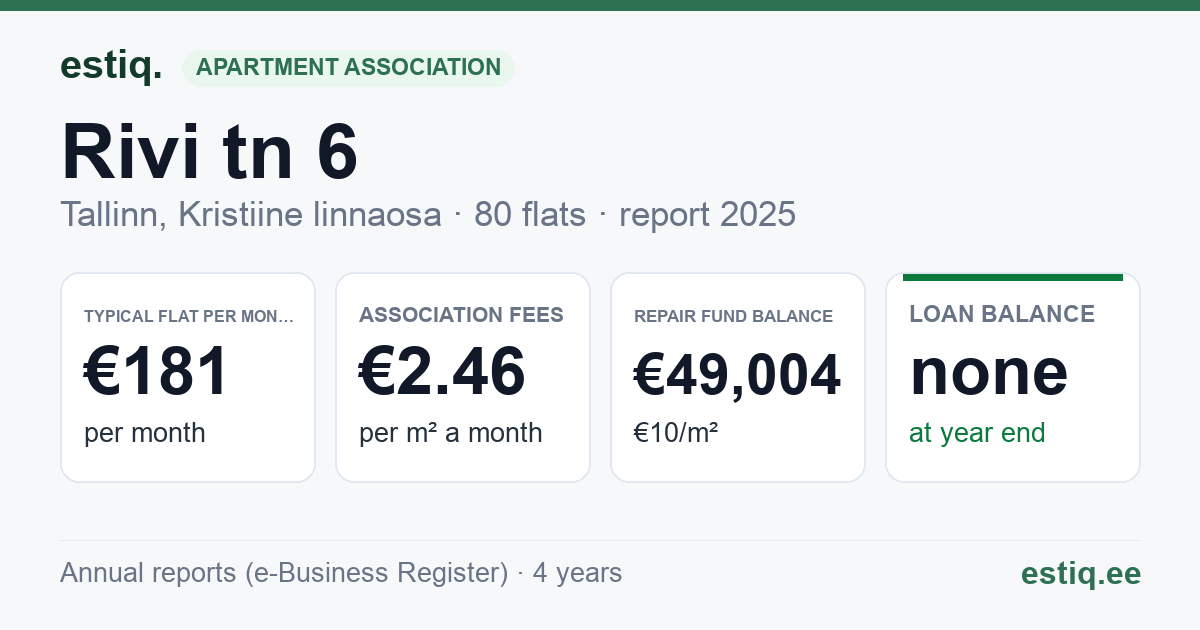Click the €49,004 value
1200x630 pixels.
(x=738, y=375)
